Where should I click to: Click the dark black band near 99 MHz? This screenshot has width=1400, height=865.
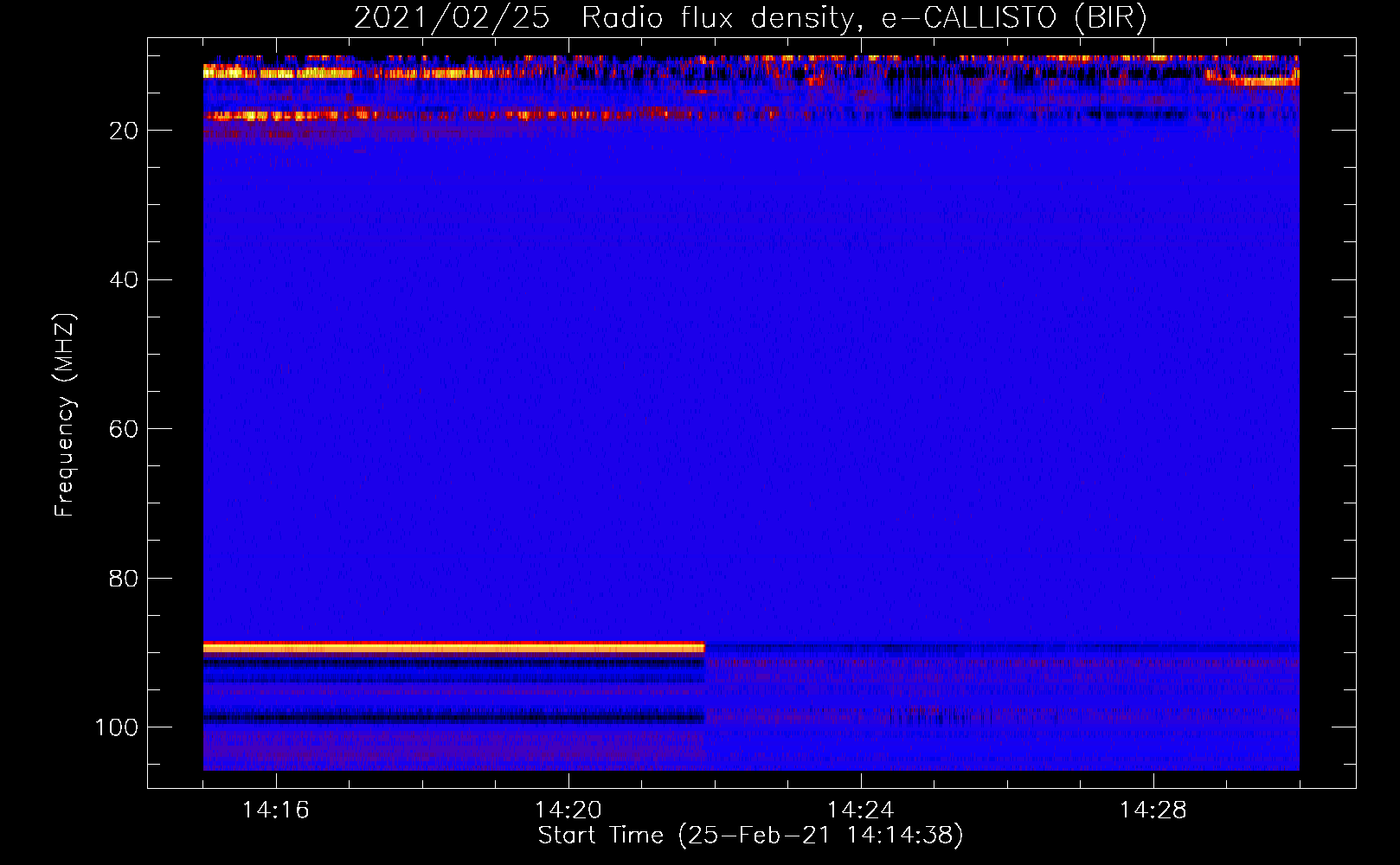tap(454, 718)
